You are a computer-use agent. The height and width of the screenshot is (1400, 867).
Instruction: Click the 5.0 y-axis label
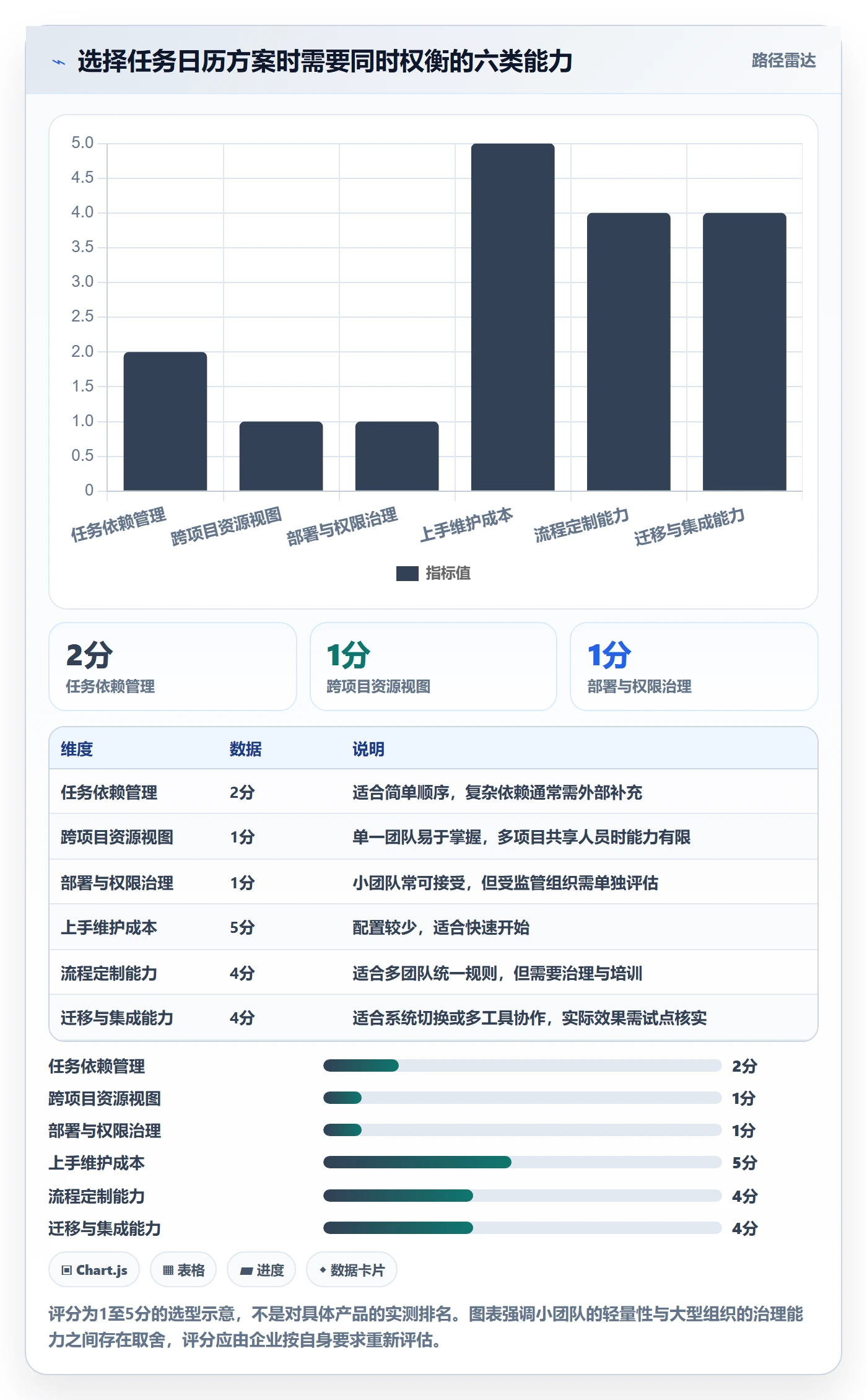point(82,143)
